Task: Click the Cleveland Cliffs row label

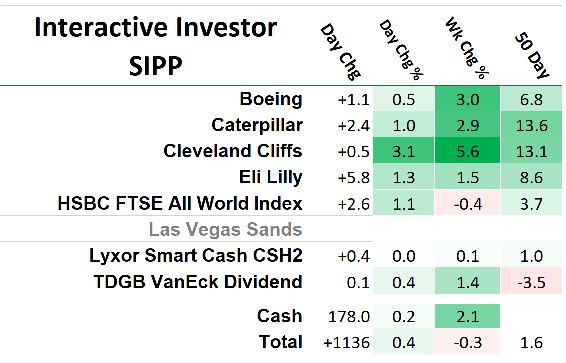Action: pos(233,151)
